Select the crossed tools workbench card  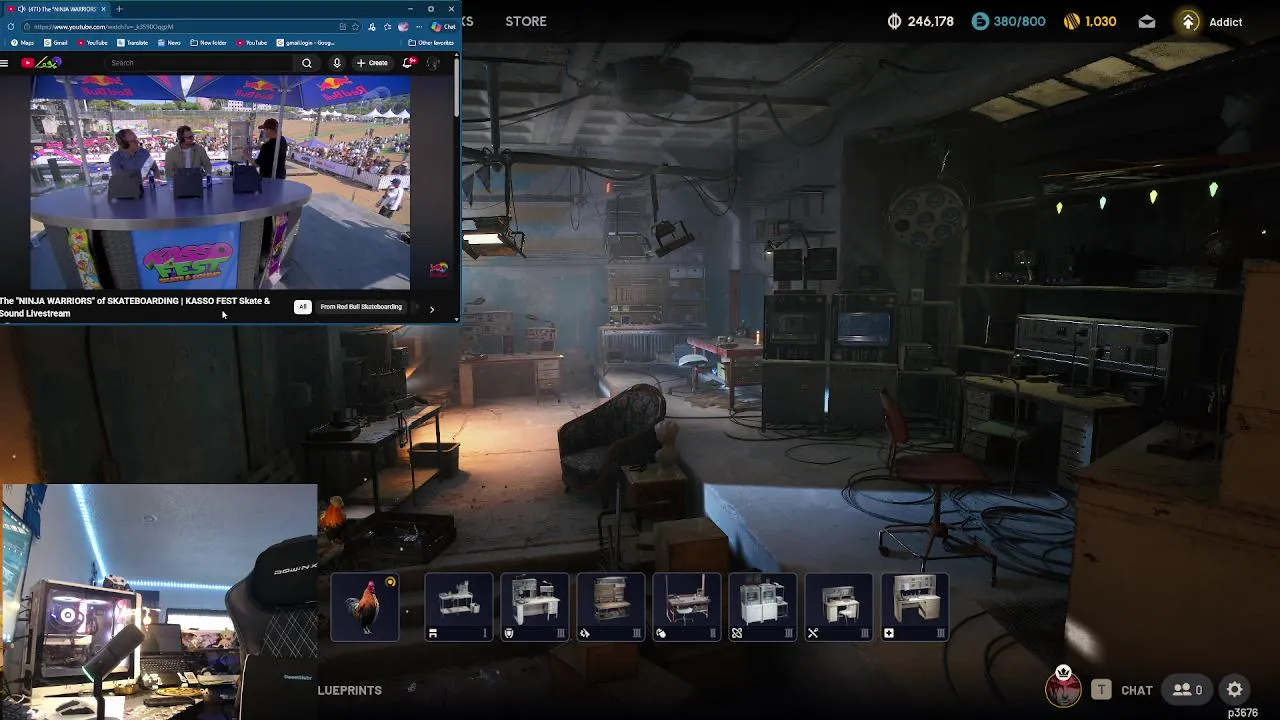pos(839,607)
